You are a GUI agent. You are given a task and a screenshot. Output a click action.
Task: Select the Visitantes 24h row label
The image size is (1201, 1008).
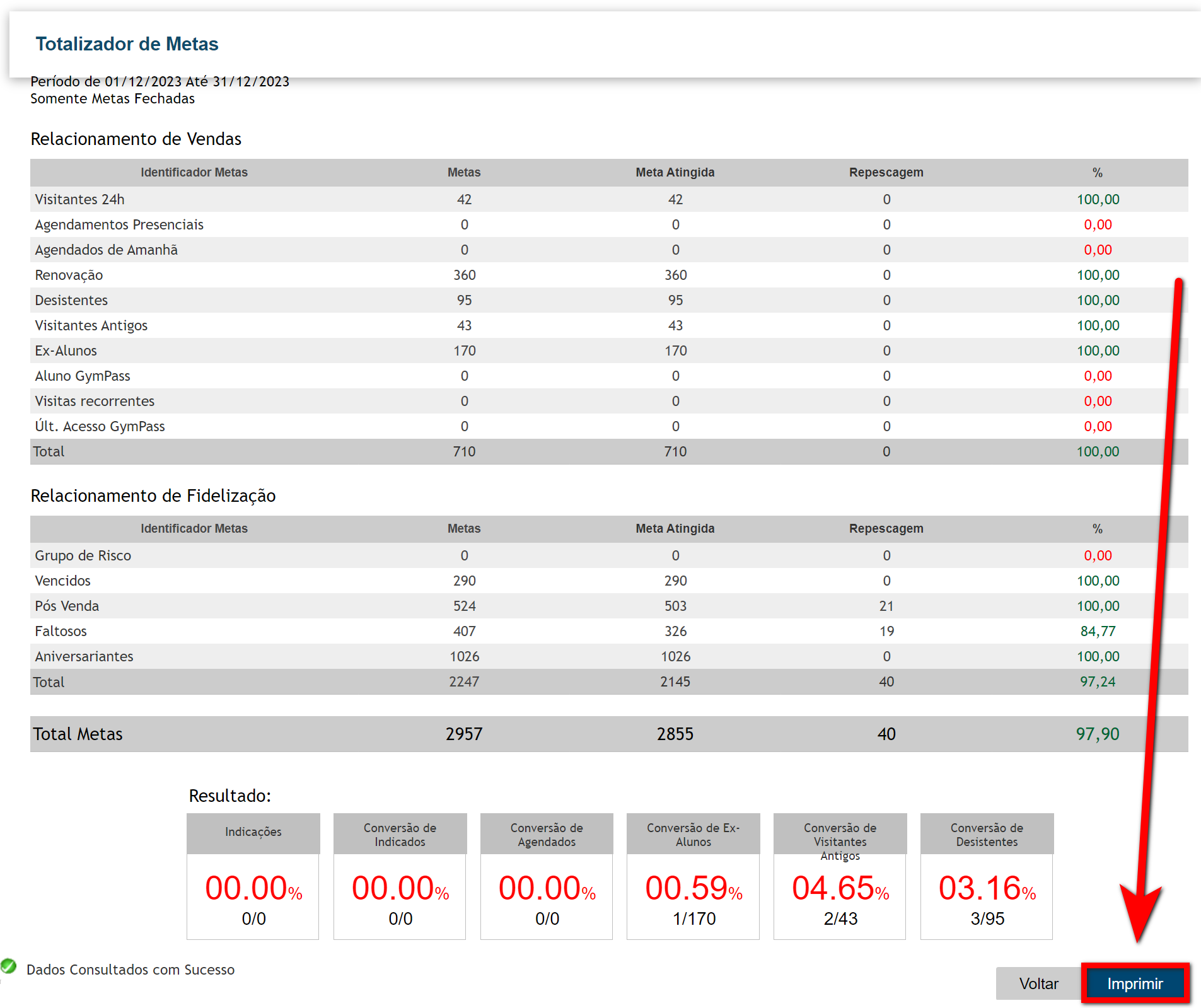(x=80, y=200)
